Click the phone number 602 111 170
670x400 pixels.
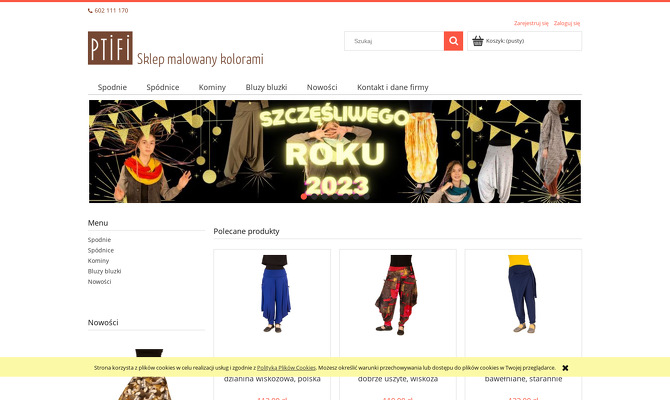[112, 11]
